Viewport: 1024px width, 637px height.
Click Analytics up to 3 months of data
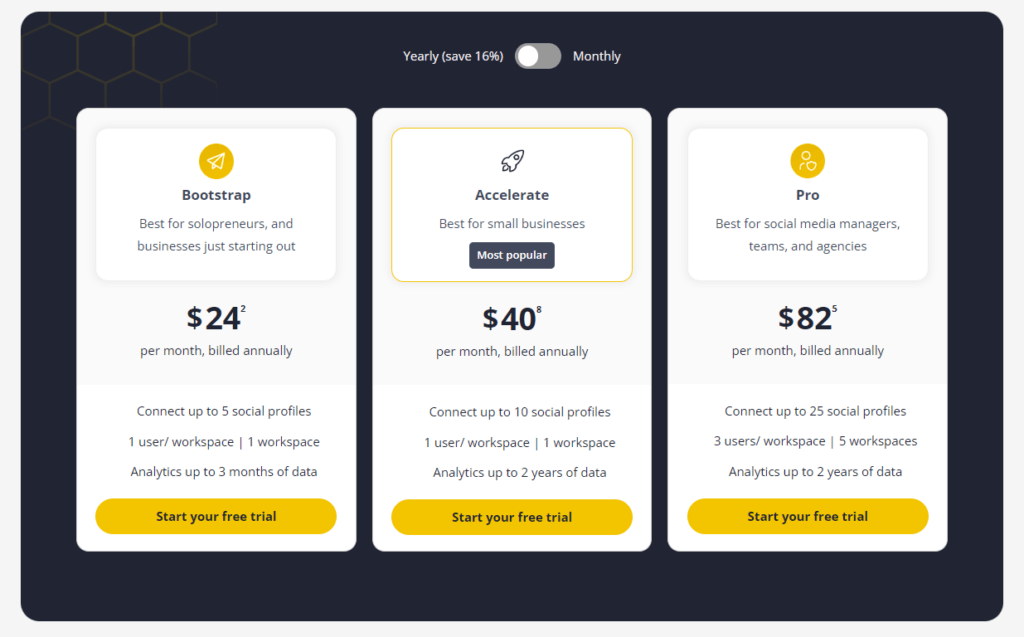[223, 472]
